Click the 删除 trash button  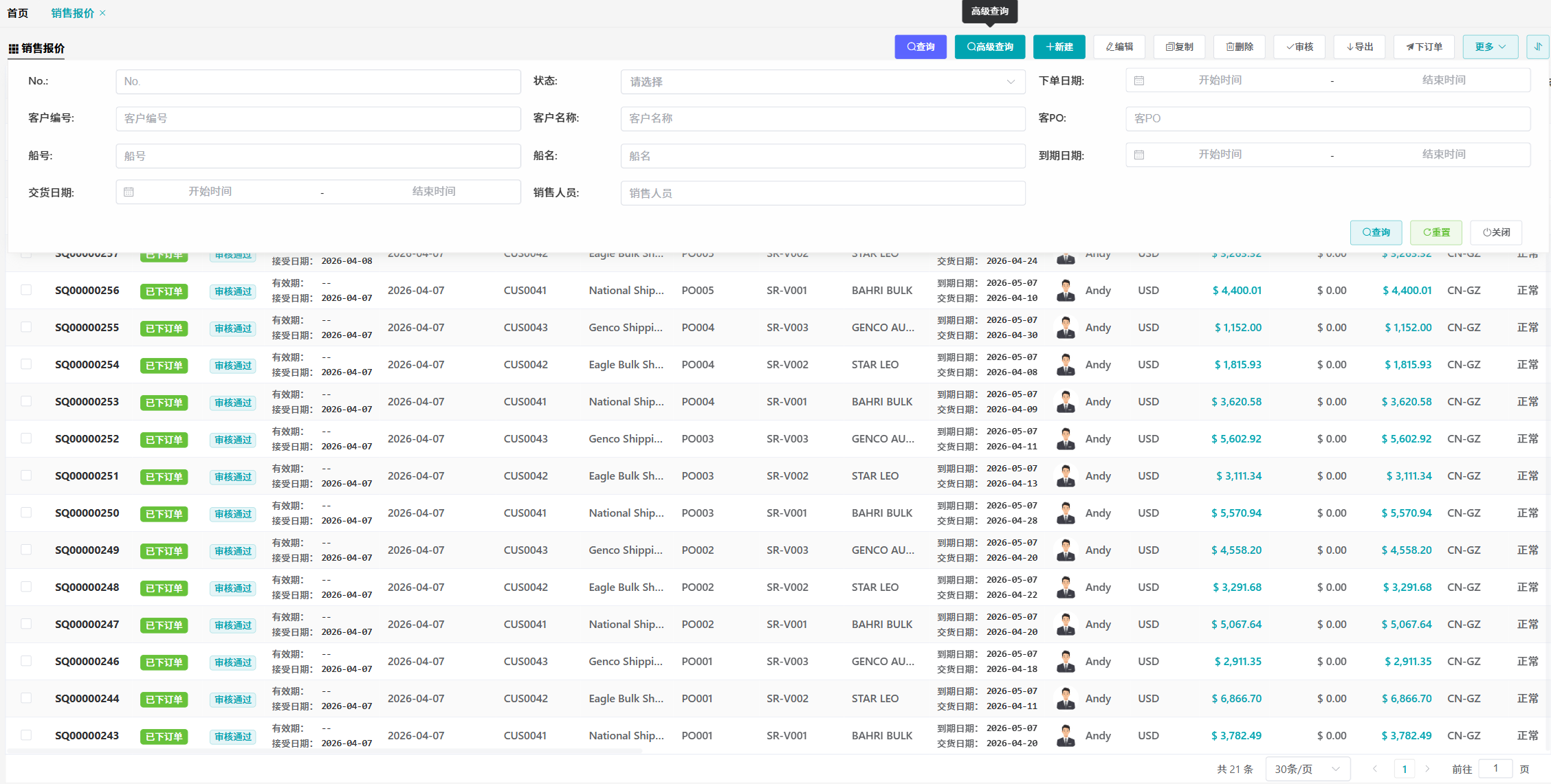[x=1240, y=47]
